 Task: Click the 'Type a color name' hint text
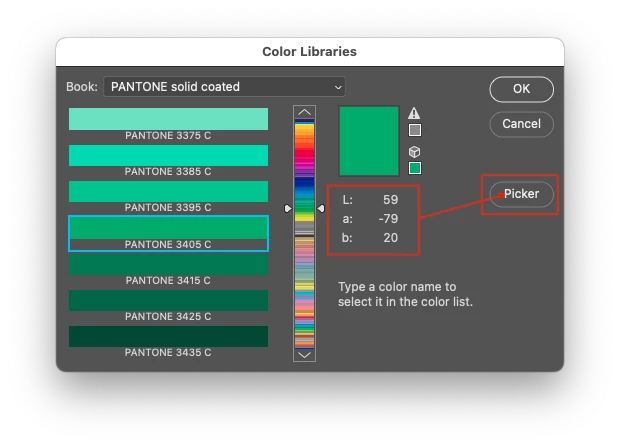pos(405,294)
